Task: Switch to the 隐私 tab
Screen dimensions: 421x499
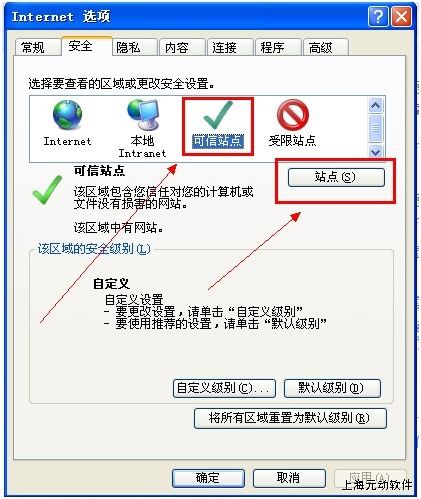Action: [128, 47]
